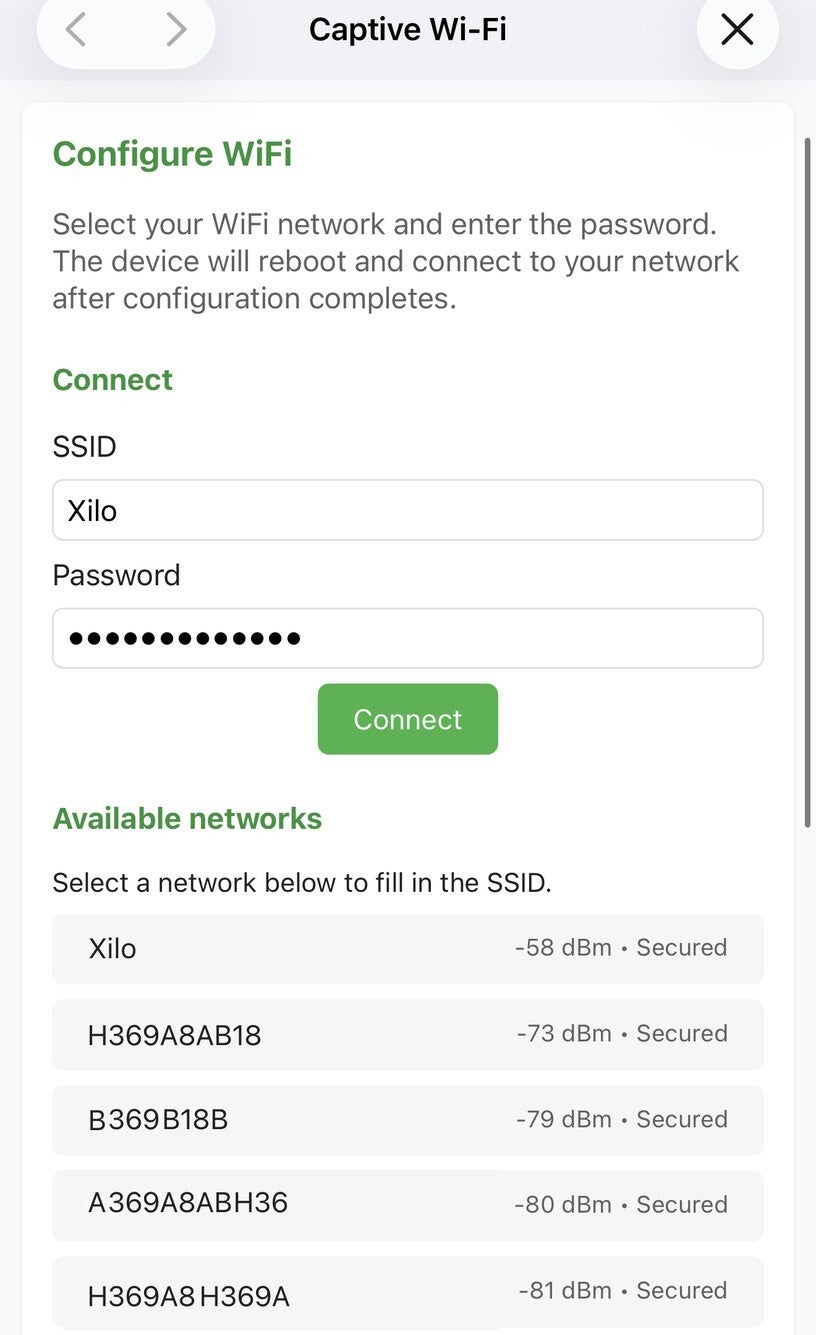Click the Configure WiFi heading
This screenshot has height=1335, width=816.
pyautogui.click(x=172, y=154)
